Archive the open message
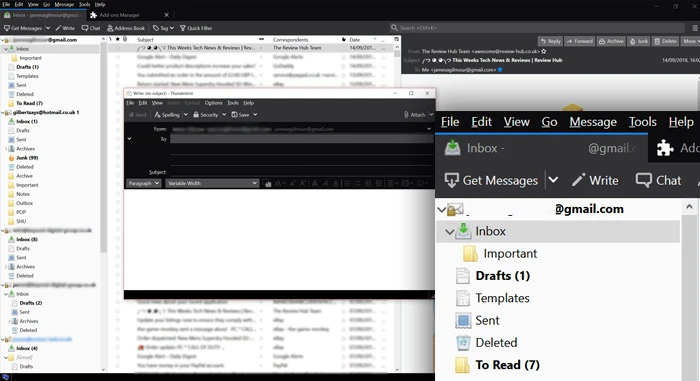This screenshot has width=700, height=381. click(x=611, y=41)
